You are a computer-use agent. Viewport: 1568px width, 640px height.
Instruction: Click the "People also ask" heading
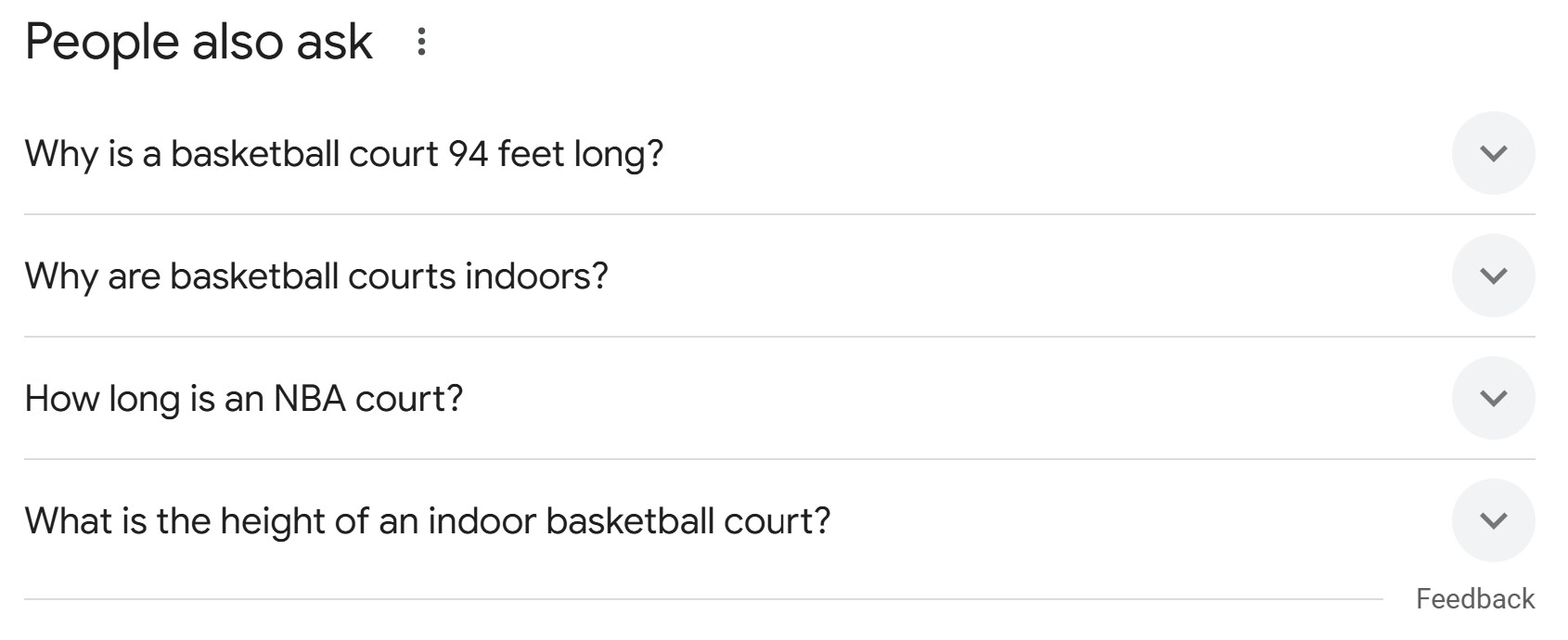(x=199, y=43)
